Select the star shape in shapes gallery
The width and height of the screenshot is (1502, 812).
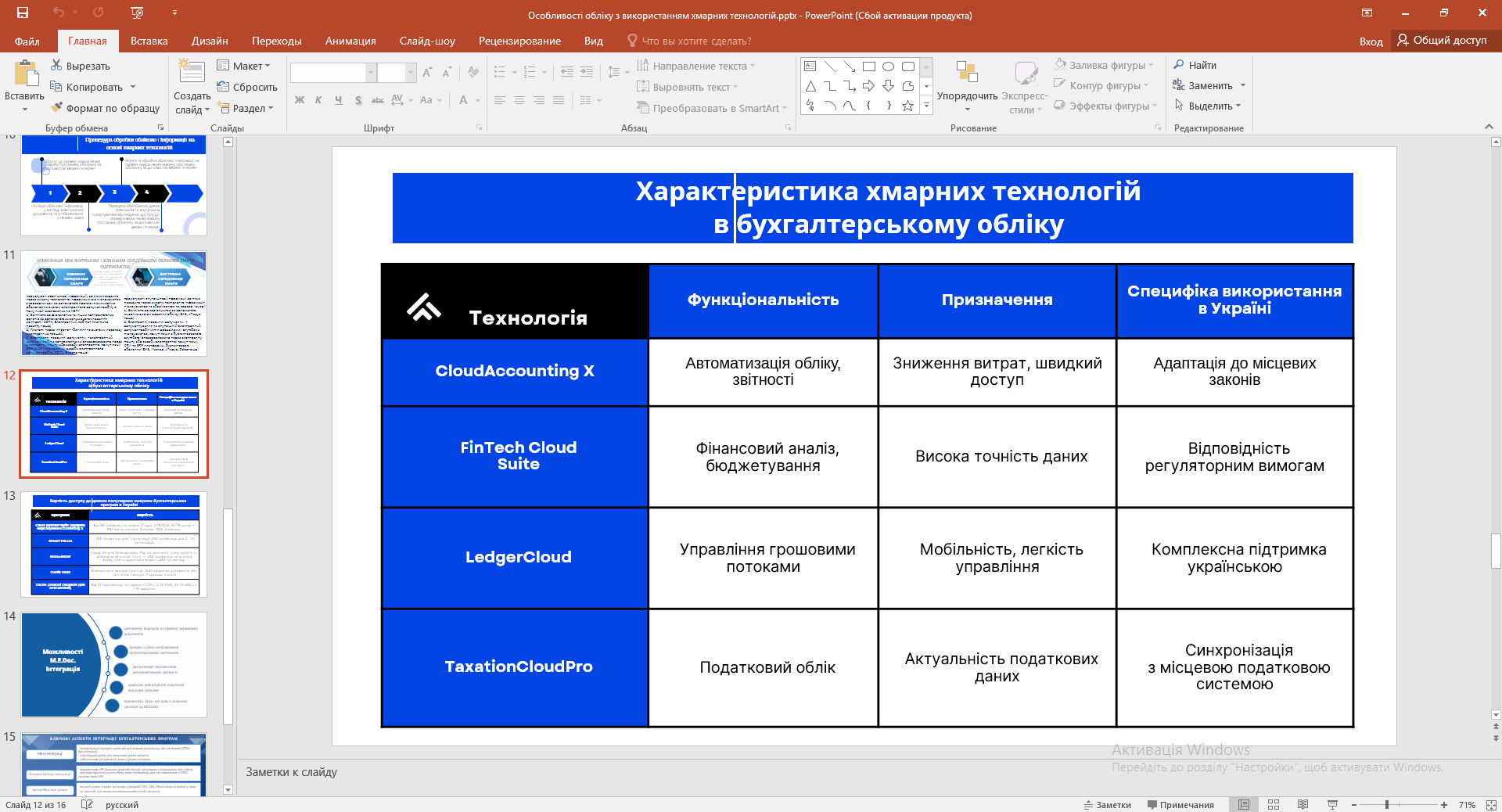908,106
